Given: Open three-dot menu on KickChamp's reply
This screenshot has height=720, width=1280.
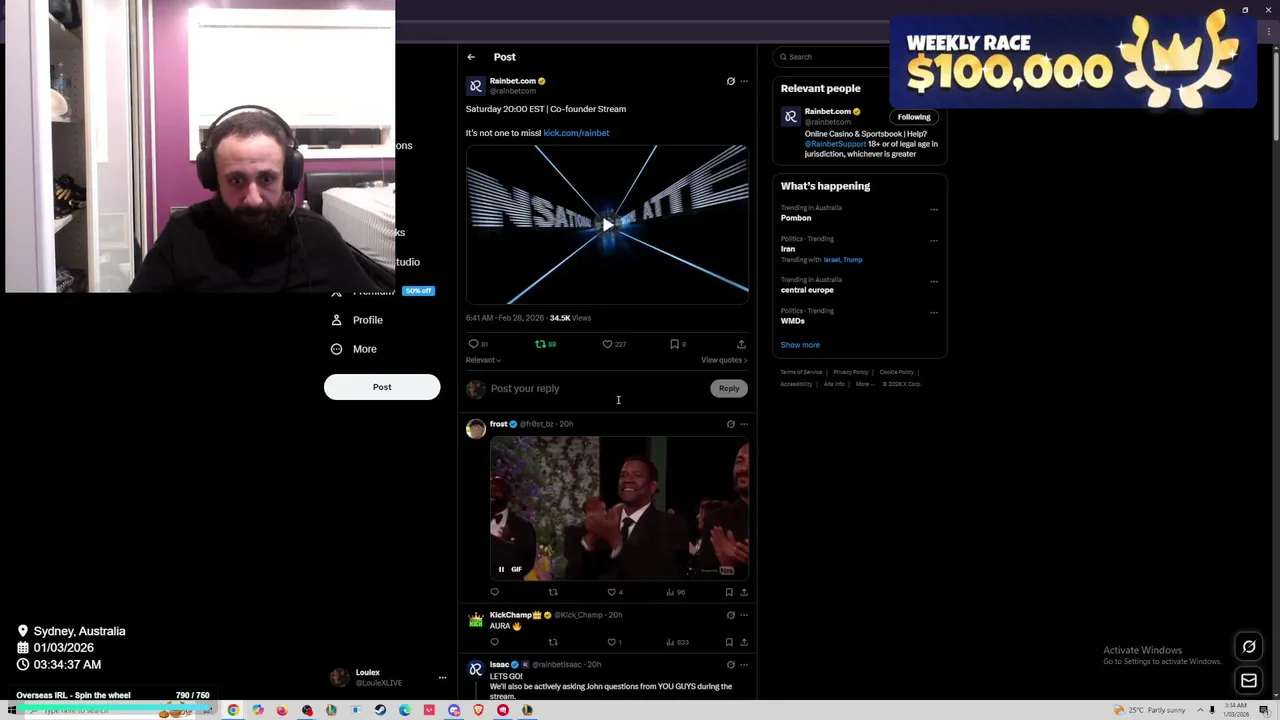Looking at the screenshot, I should [x=743, y=615].
